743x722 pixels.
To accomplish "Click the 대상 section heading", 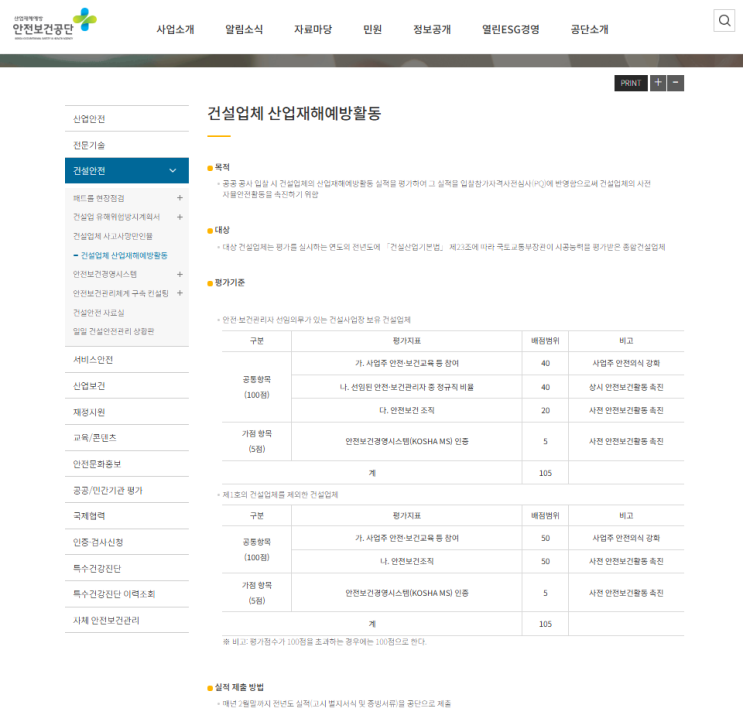I will tap(222, 230).
